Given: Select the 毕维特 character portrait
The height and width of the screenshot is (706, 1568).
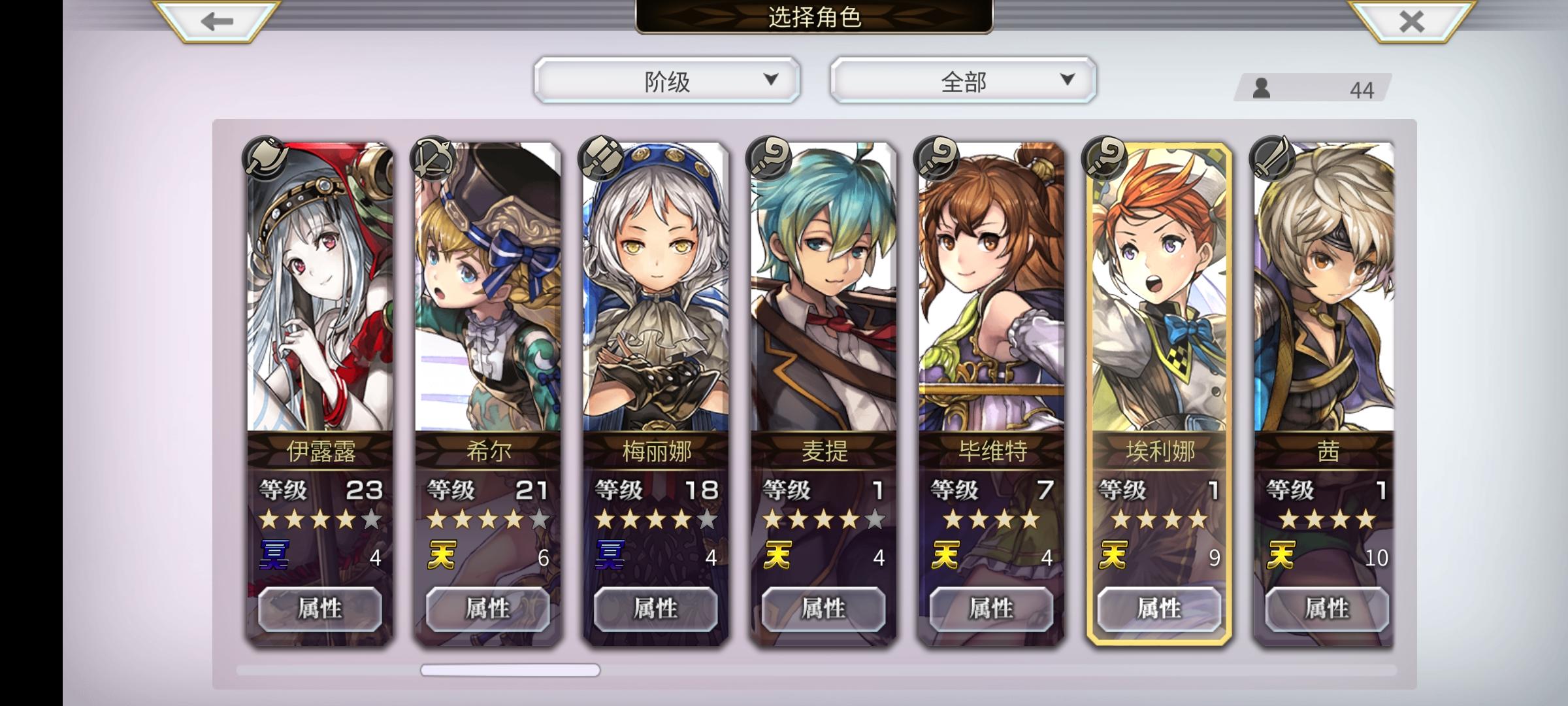Looking at the screenshot, I should 991,288.
